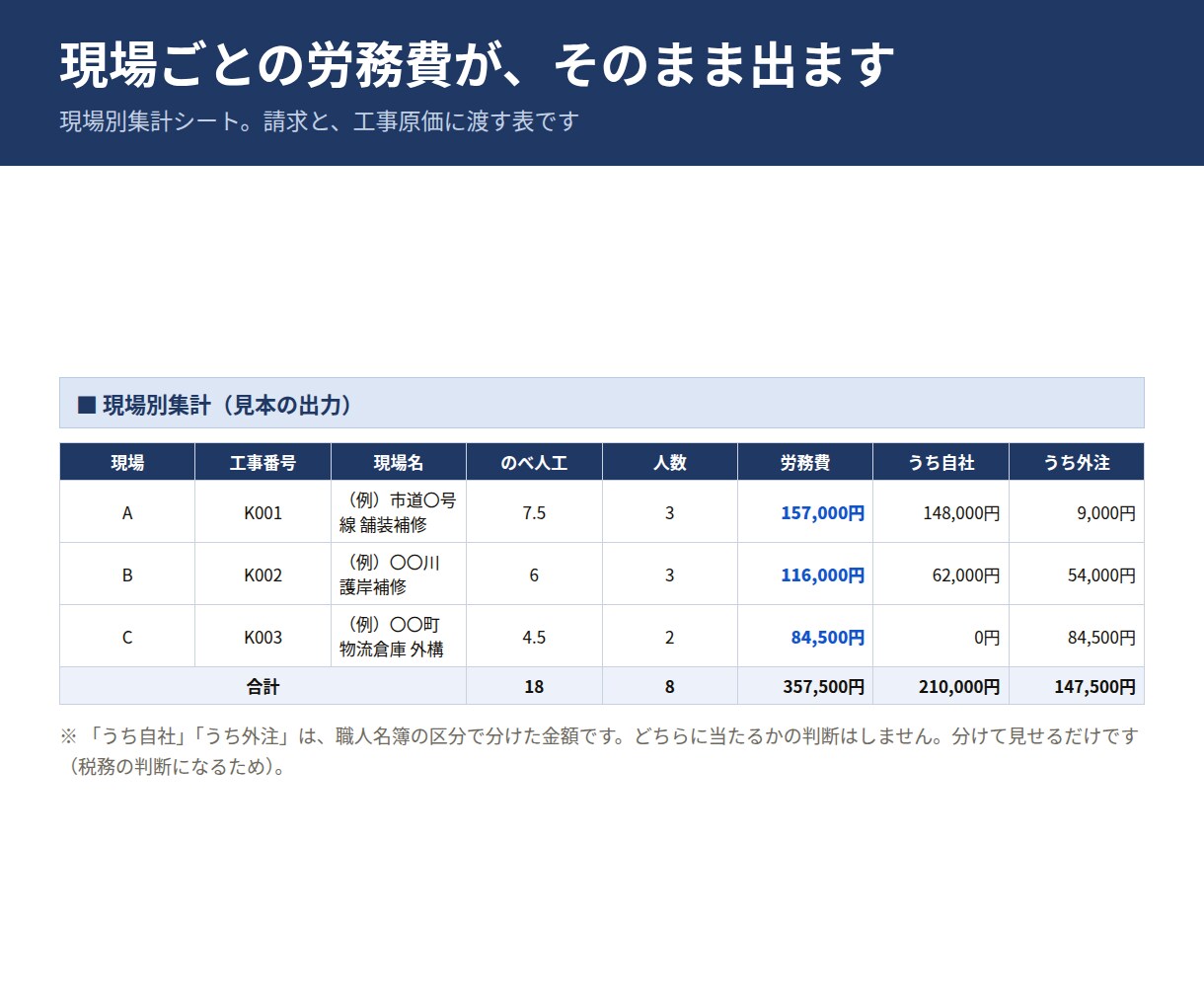Click the slide title 現場ごとの労務費が、そのまま出ます

[x=477, y=65]
